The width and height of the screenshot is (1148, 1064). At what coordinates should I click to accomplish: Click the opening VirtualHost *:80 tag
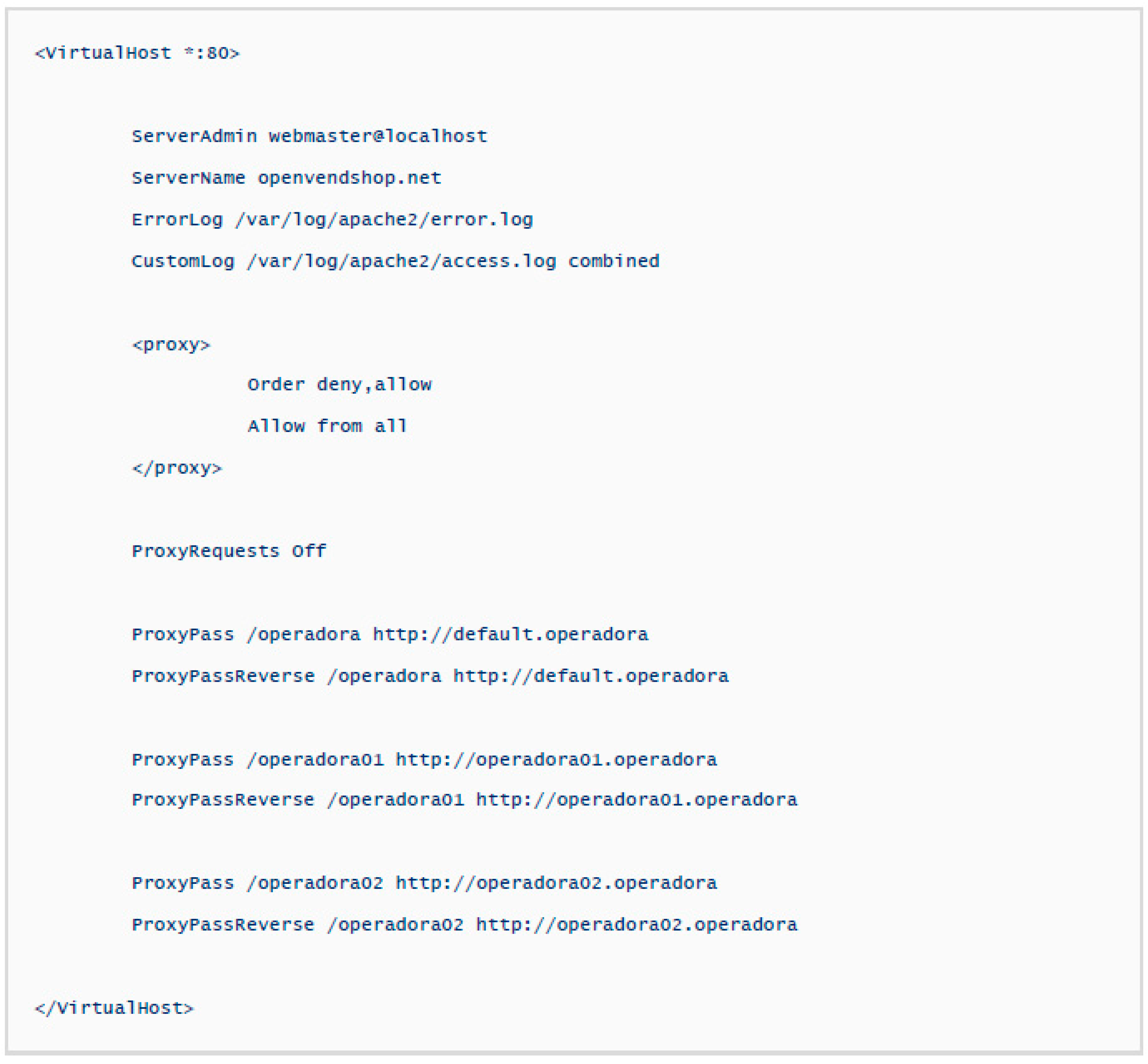coord(137,54)
